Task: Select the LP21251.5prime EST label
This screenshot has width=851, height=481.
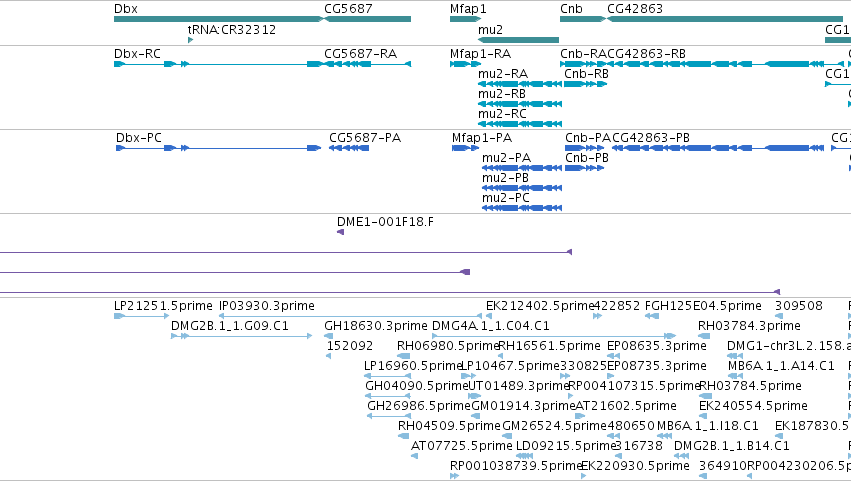Action: (163, 306)
